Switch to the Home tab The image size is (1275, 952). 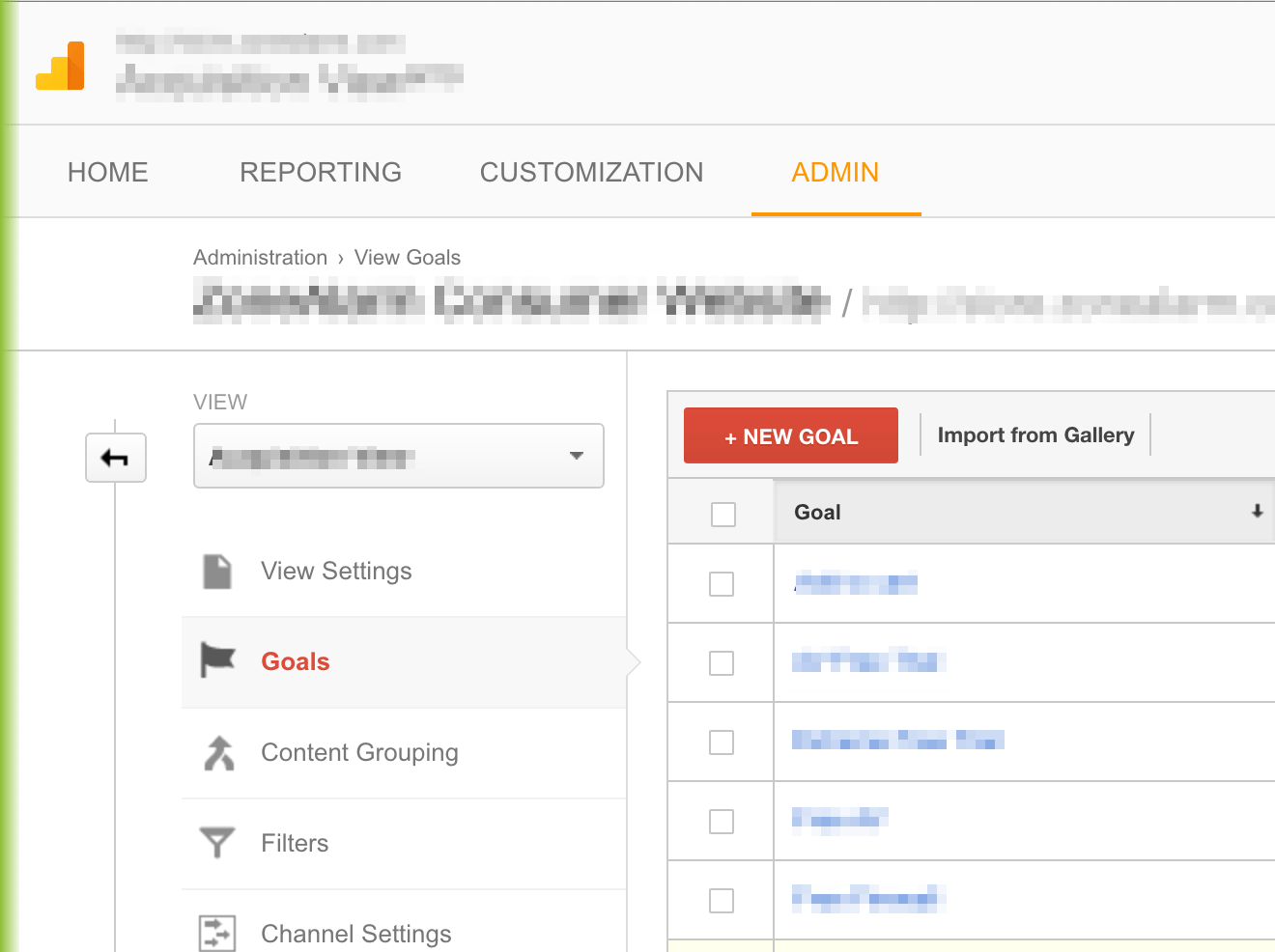(x=107, y=171)
